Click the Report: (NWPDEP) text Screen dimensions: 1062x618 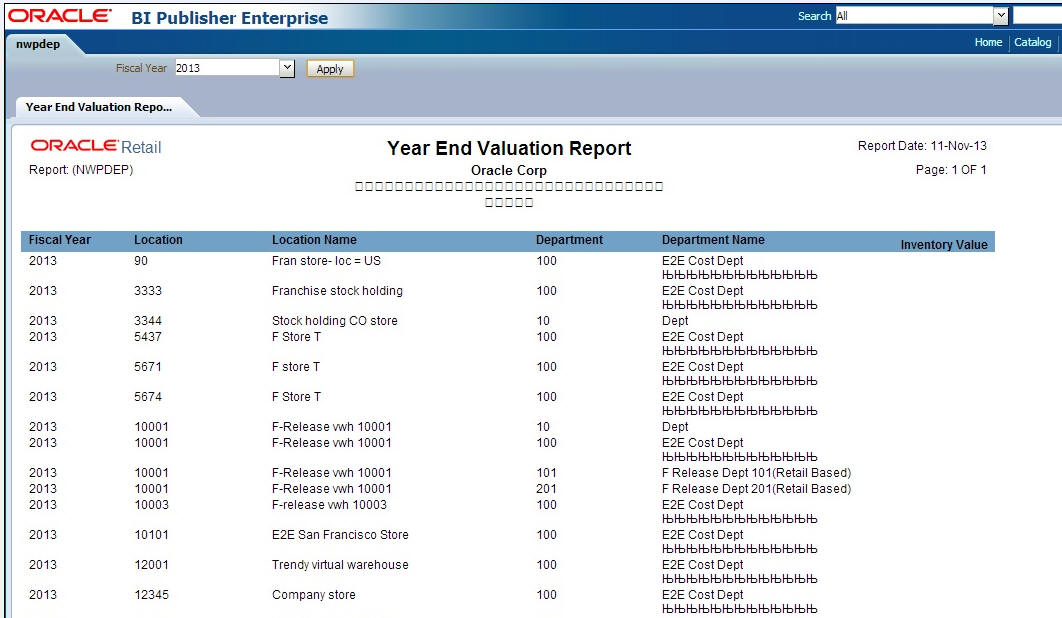[81, 169]
